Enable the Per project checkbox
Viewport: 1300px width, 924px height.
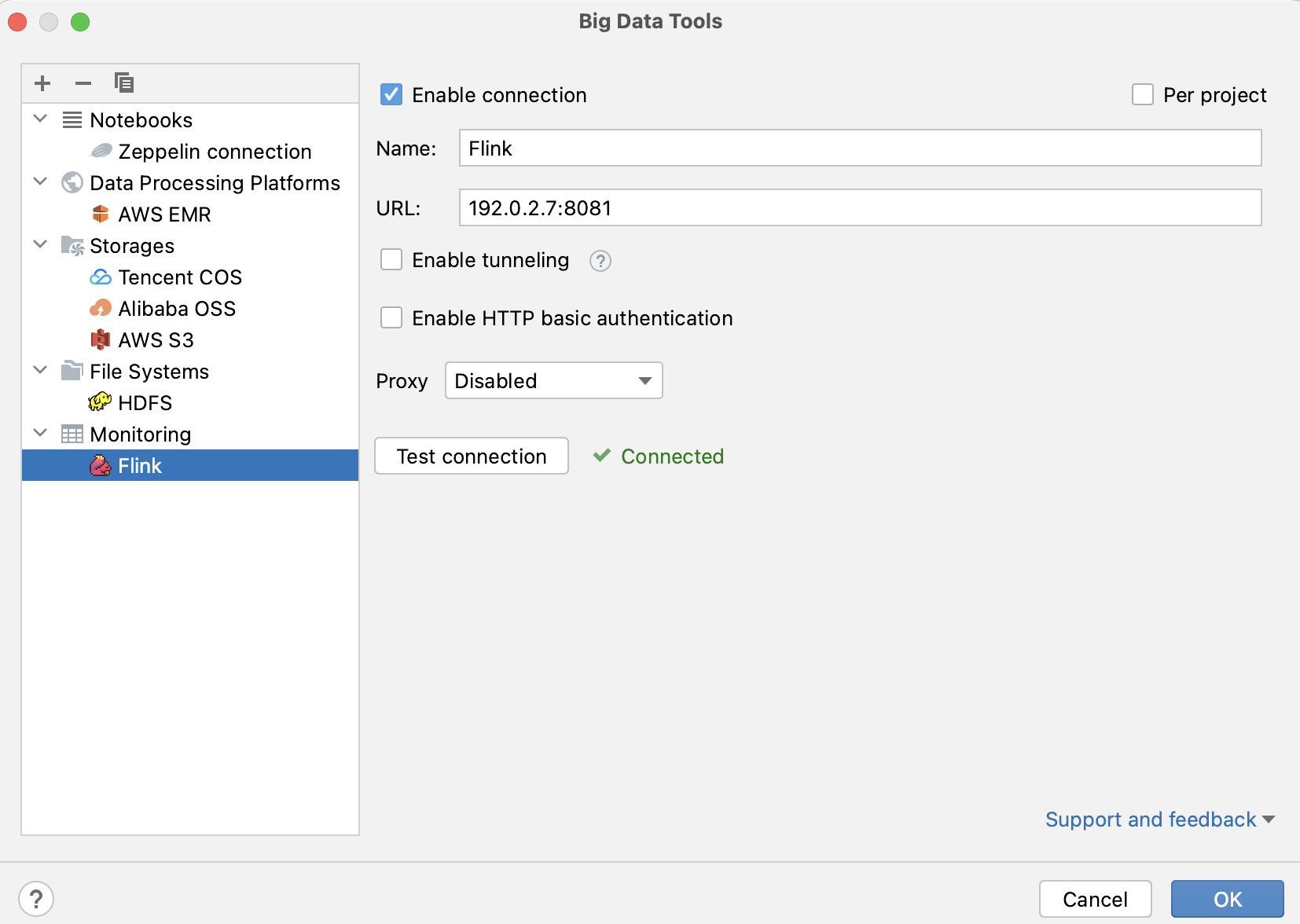coord(1142,94)
